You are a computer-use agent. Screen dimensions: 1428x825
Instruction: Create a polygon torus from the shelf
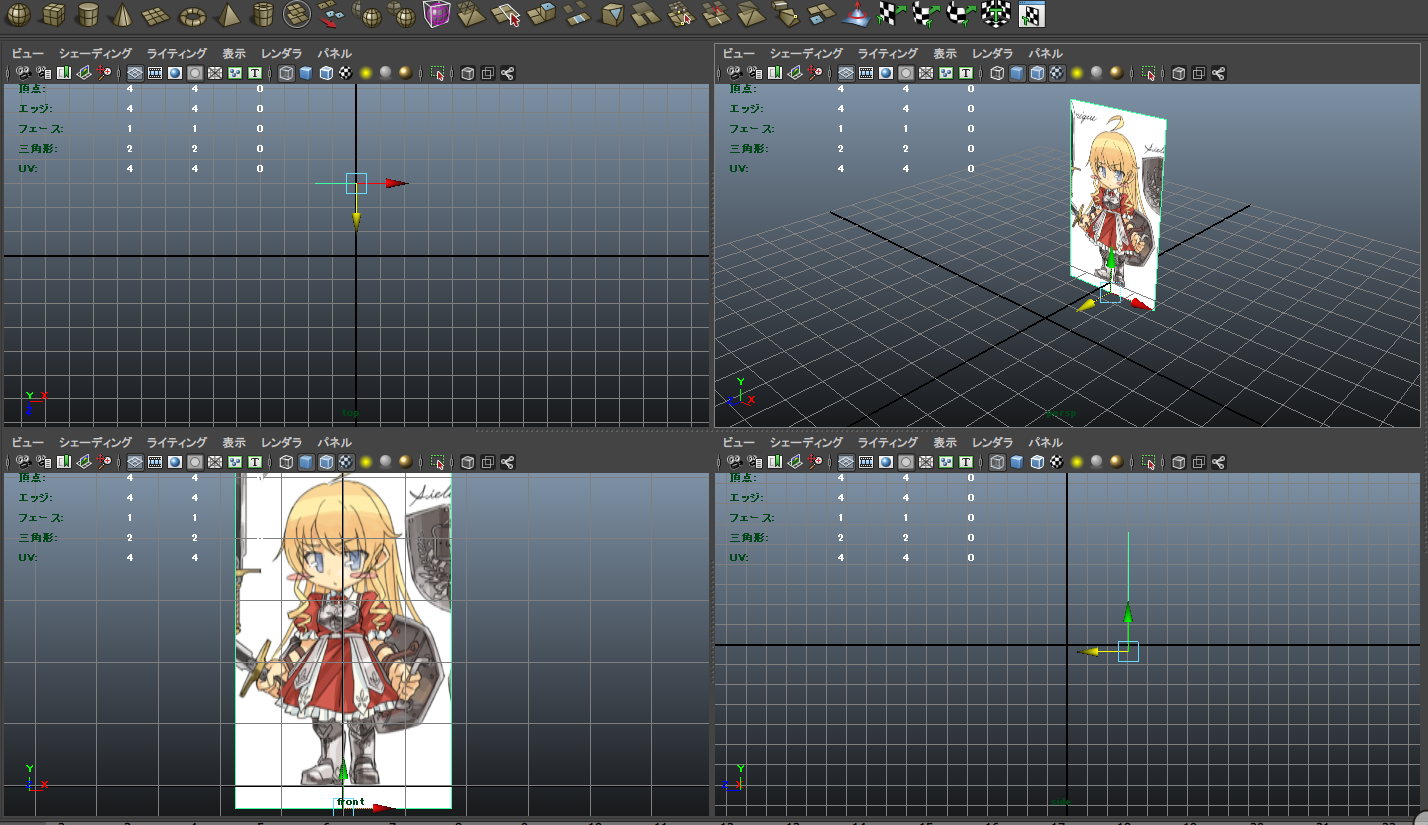[x=192, y=14]
